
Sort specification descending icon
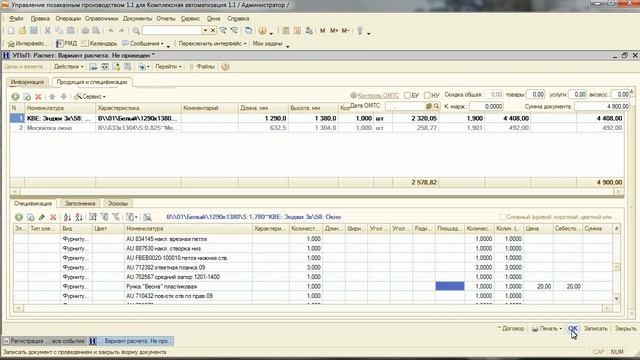pos(79,217)
